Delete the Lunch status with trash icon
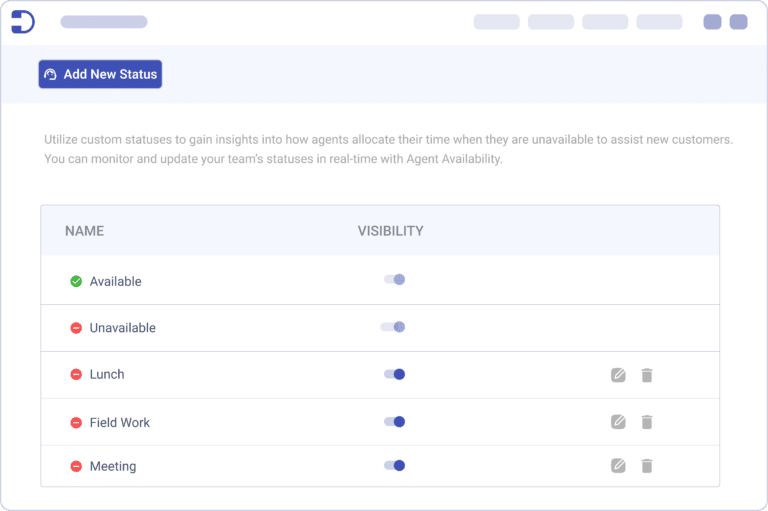This screenshot has width=768, height=511. coord(647,375)
